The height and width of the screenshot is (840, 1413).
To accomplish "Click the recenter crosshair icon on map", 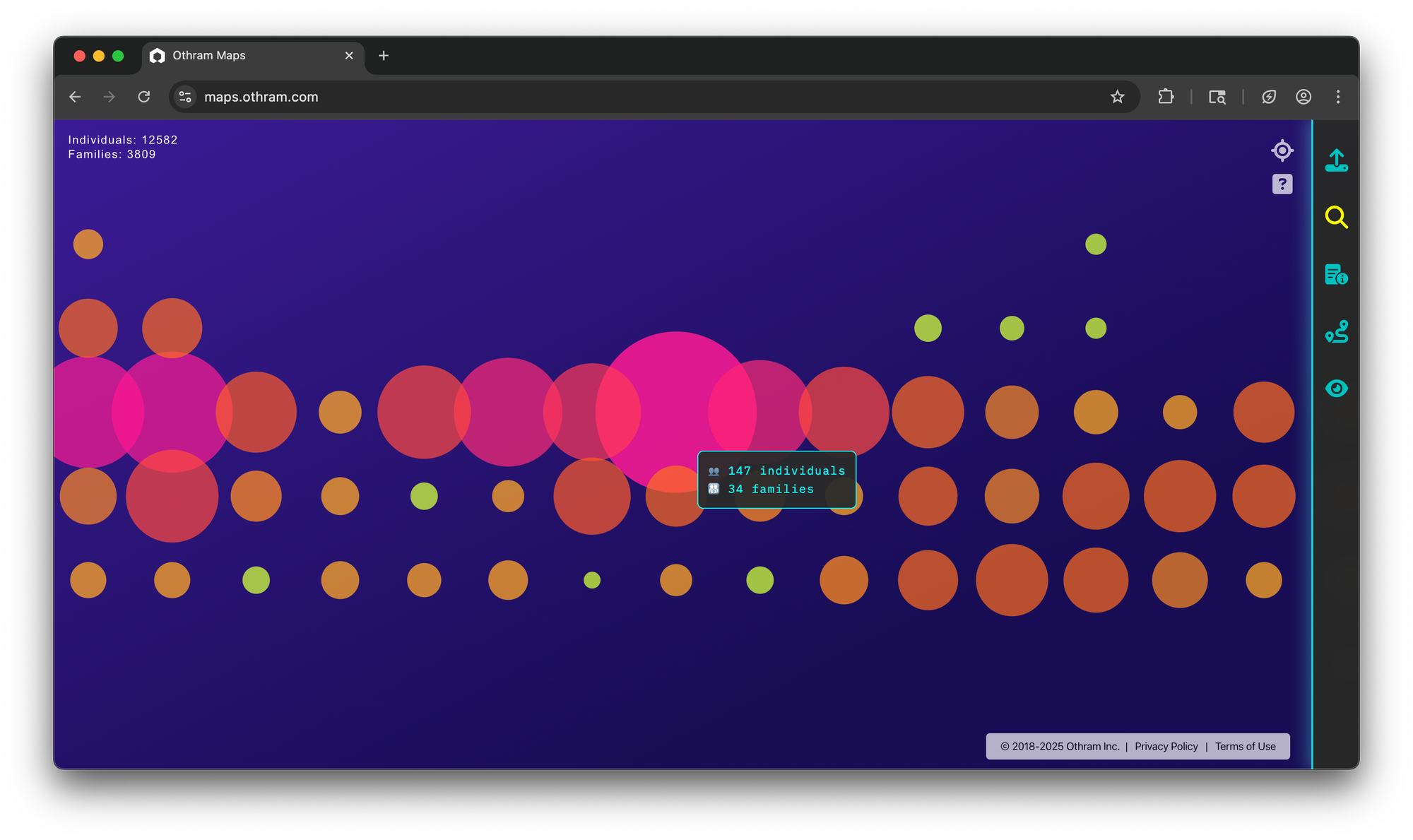I will (1282, 150).
